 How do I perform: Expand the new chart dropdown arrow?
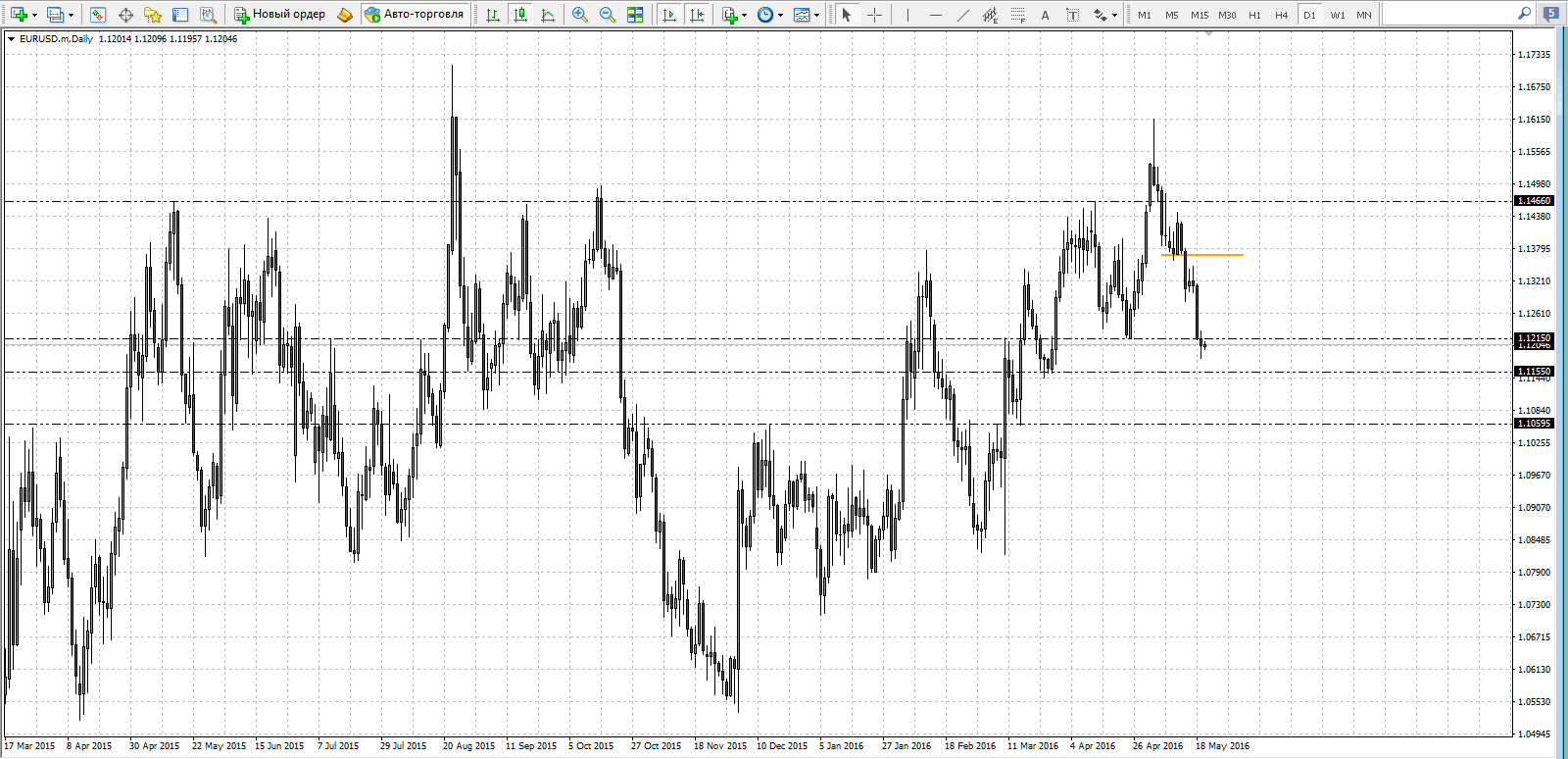34,16
